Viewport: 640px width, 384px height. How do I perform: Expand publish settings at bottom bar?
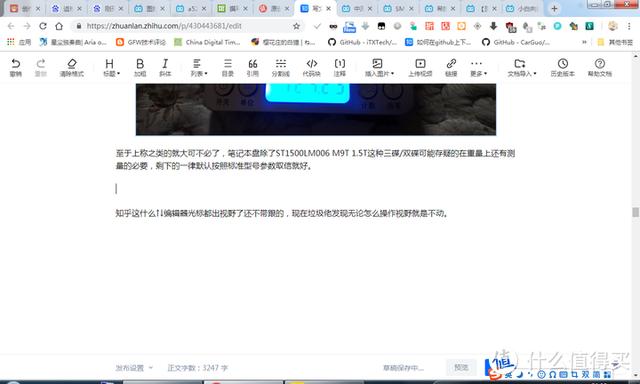[134, 368]
